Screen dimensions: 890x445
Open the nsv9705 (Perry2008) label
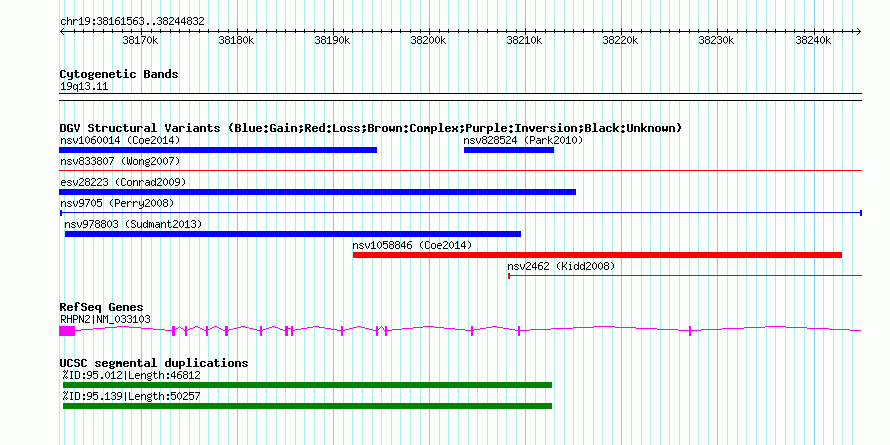click(117, 203)
